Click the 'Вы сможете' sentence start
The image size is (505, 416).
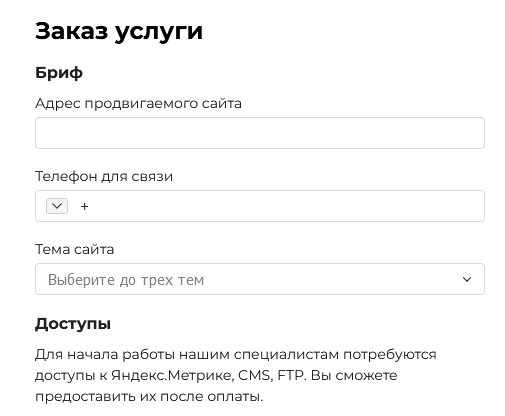[354, 375]
